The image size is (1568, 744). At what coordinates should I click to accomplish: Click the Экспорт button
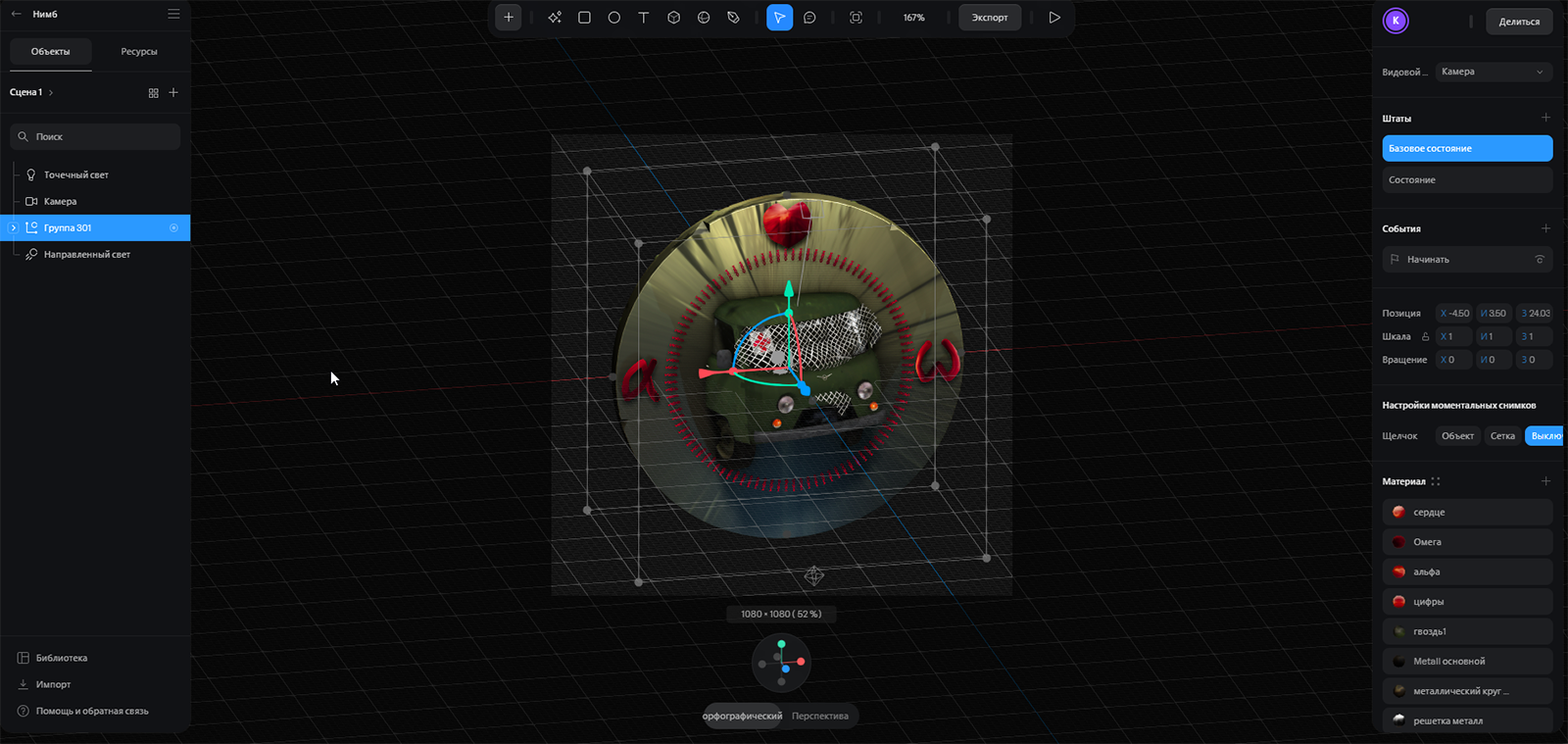[x=989, y=18]
